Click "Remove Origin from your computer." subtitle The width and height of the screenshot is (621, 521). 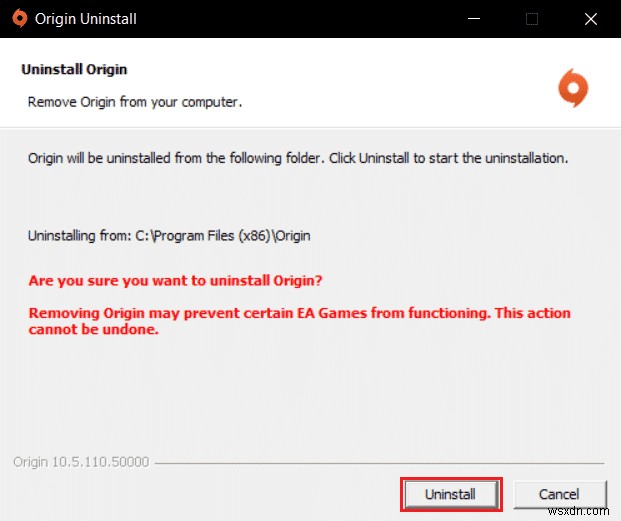tap(135, 101)
